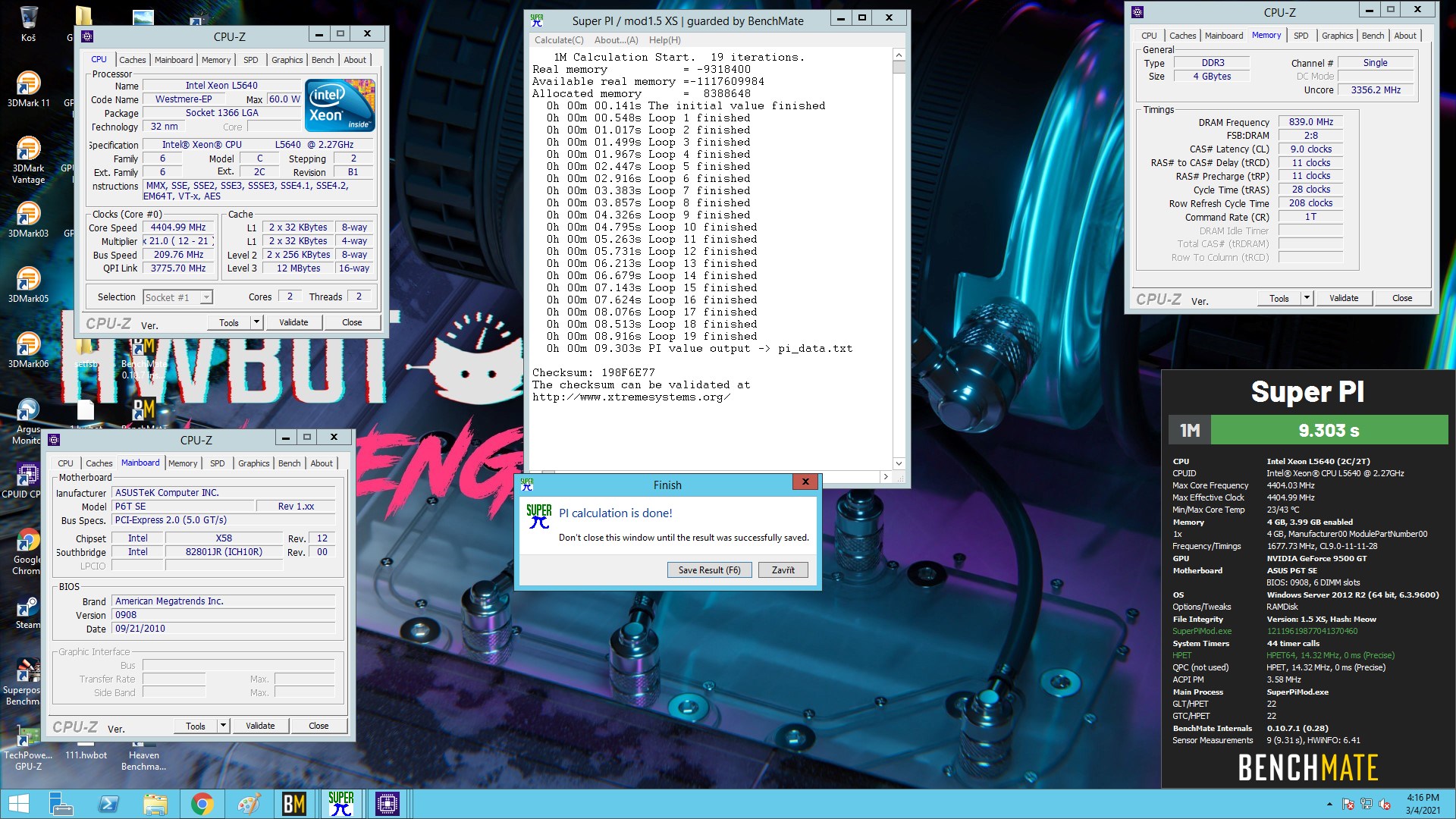The width and height of the screenshot is (1456, 819).
Task: Expand Tools dropdown arrow in Mainboard window
Action: 223,726
